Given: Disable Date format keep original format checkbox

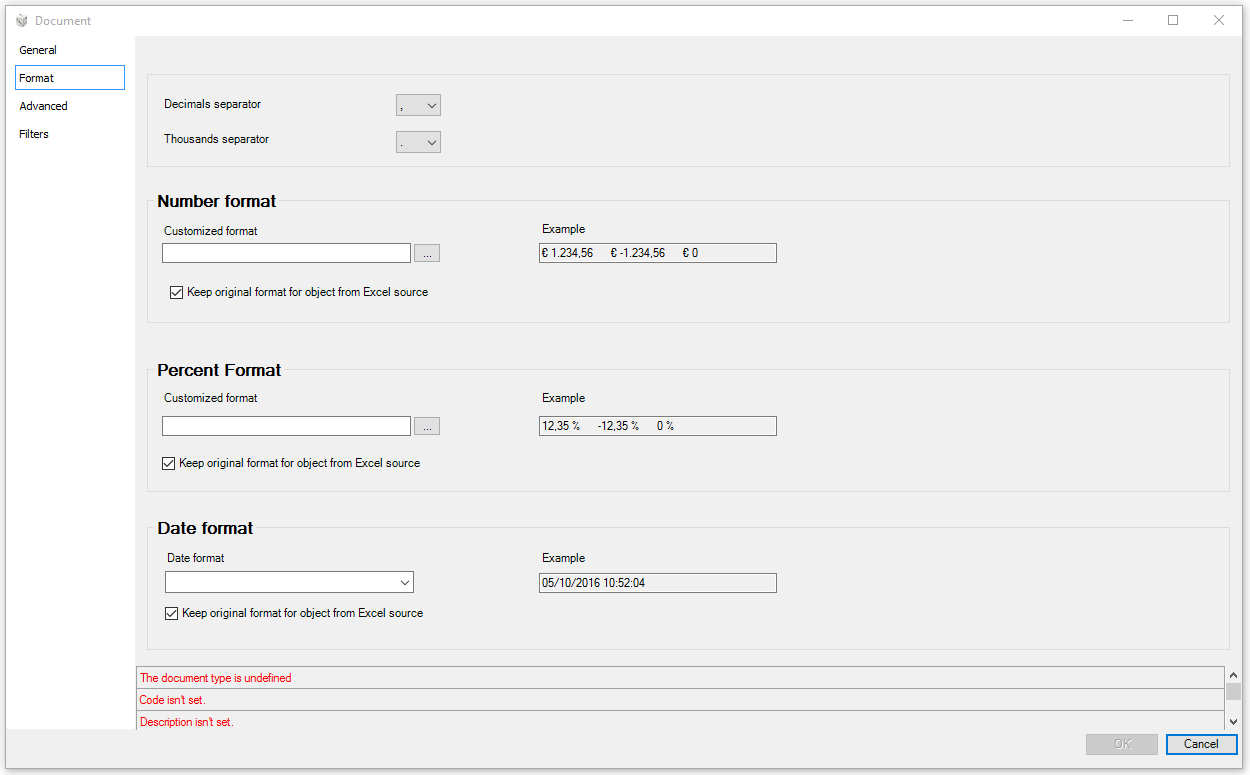Looking at the screenshot, I should tap(171, 613).
